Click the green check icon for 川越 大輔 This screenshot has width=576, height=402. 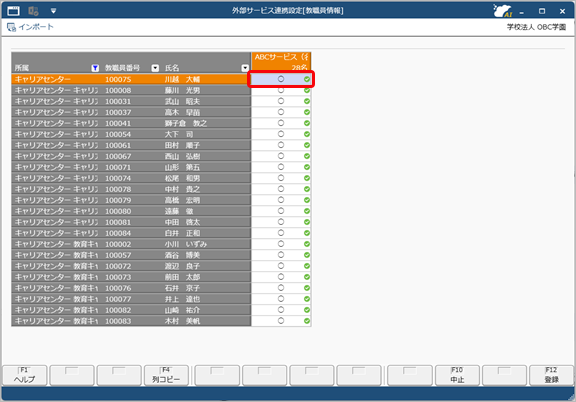[x=307, y=79]
